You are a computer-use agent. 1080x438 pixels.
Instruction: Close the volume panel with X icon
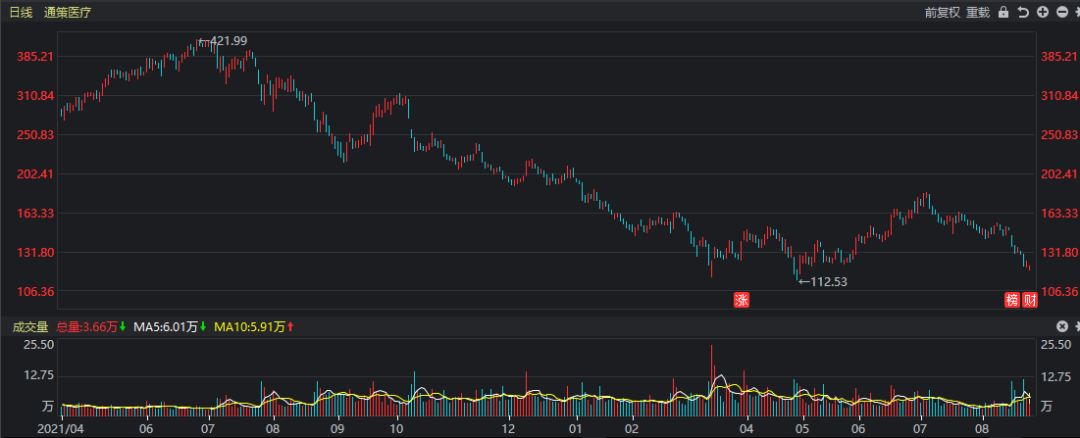pyautogui.click(x=1062, y=326)
